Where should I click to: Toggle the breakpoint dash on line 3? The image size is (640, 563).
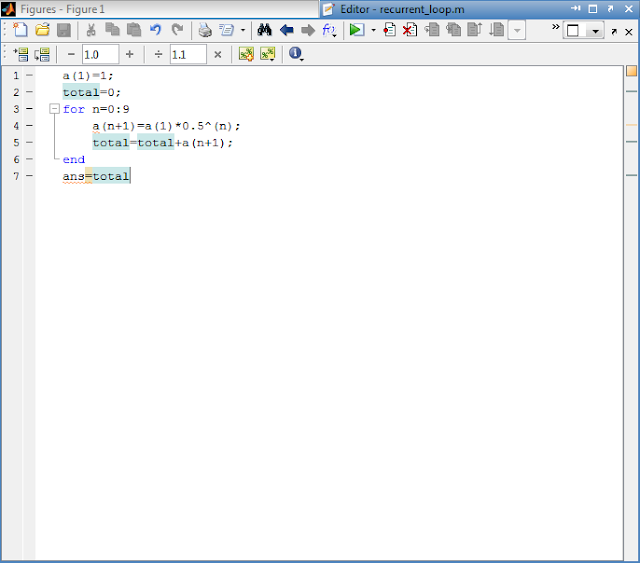click(x=29, y=109)
